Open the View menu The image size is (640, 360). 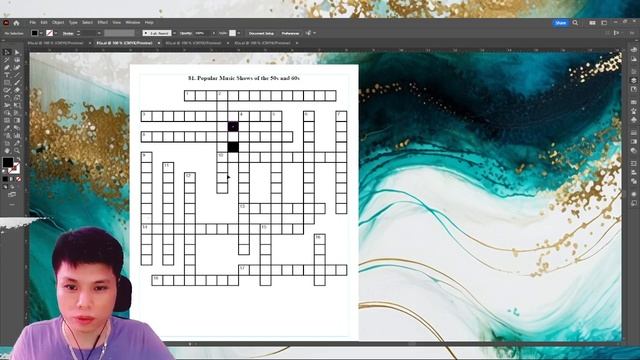click(117, 23)
